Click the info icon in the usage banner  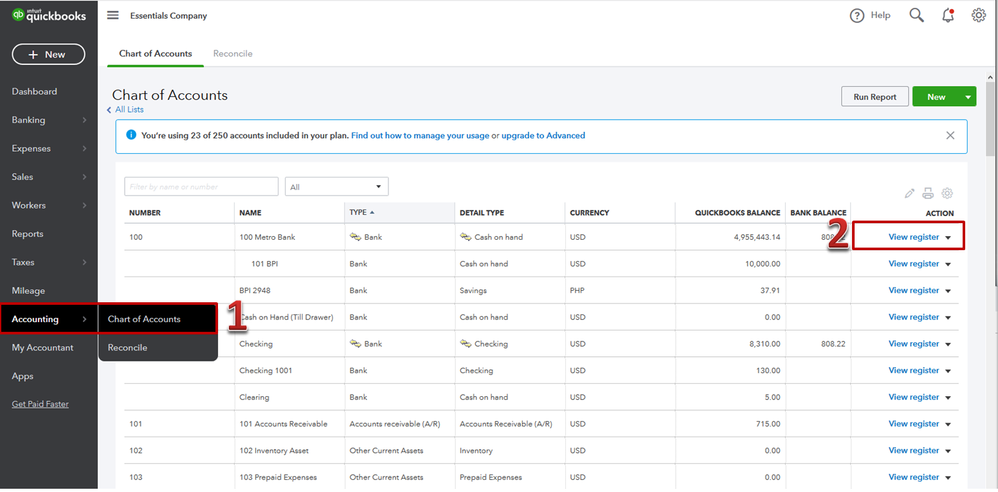point(131,135)
